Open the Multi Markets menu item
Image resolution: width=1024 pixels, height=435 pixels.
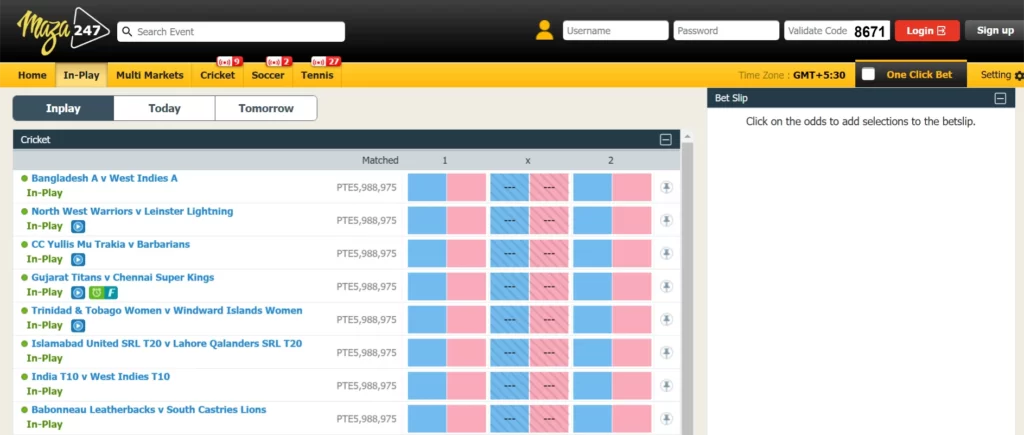pos(149,75)
